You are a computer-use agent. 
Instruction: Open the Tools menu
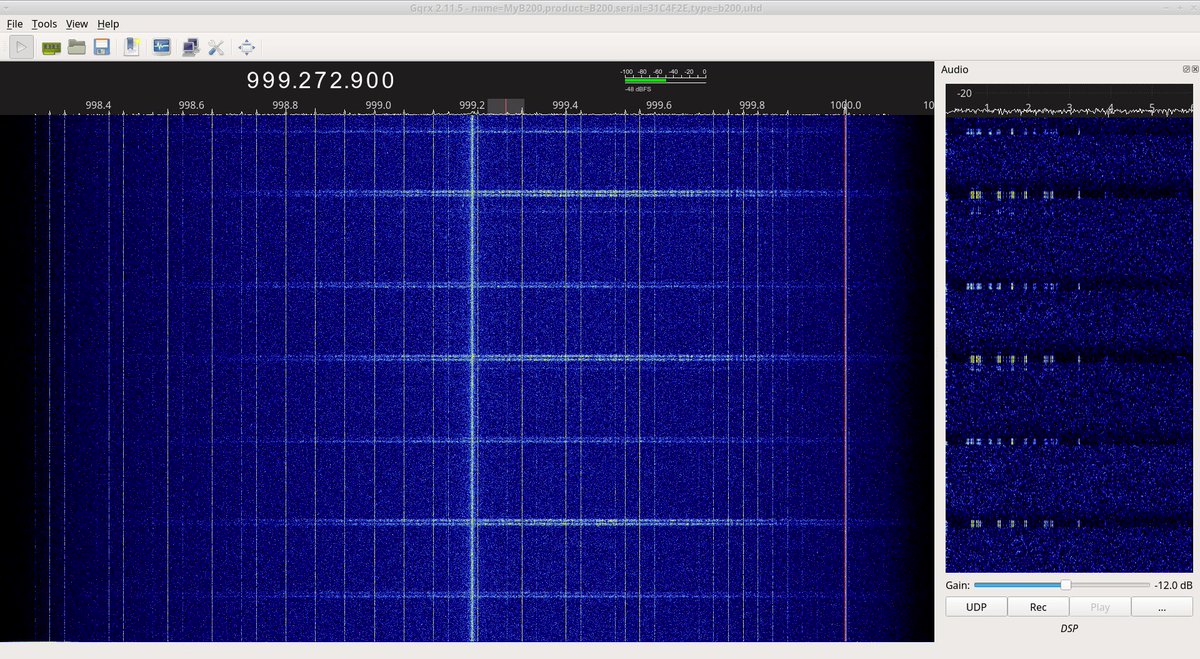(x=44, y=24)
